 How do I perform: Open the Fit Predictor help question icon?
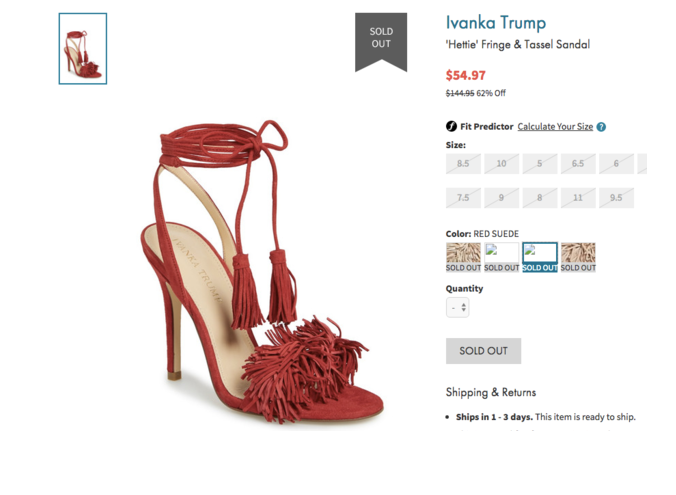click(601, 127)
